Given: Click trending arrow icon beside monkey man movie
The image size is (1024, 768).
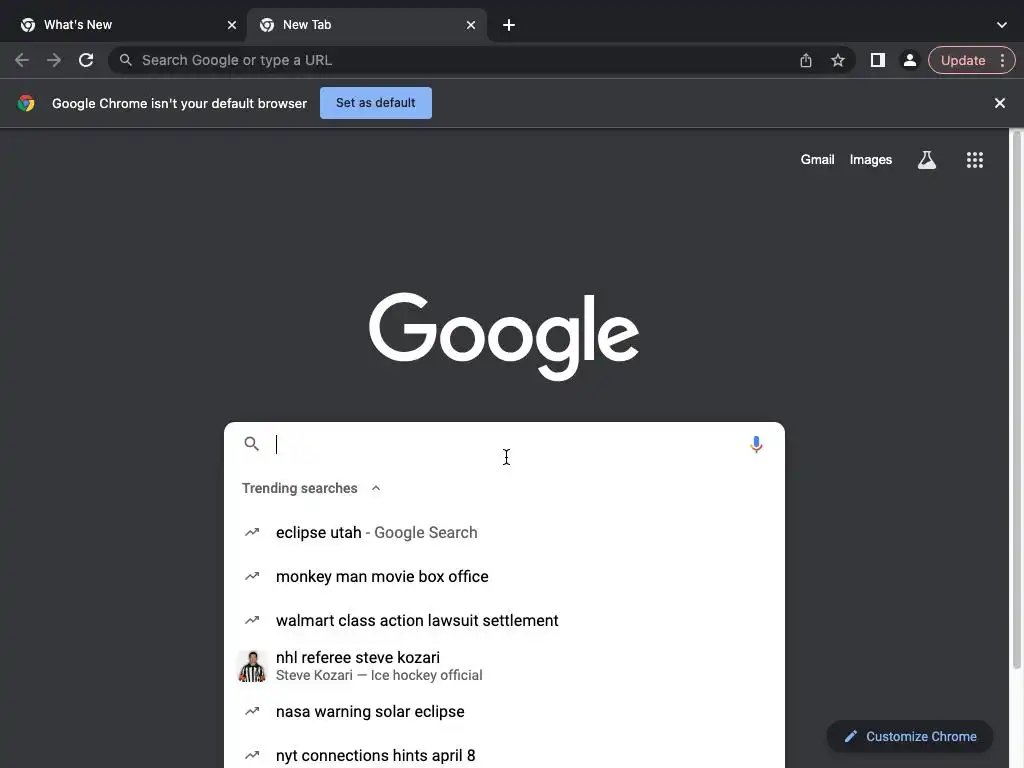Looking at the screenshot, I should point(252,576).
